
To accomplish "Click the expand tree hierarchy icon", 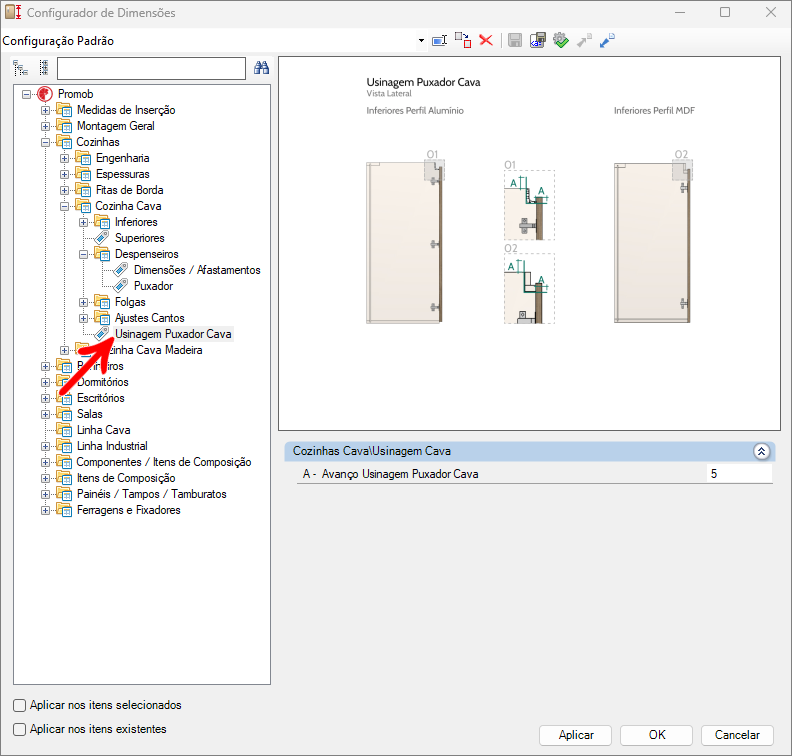I will (20, 68).
